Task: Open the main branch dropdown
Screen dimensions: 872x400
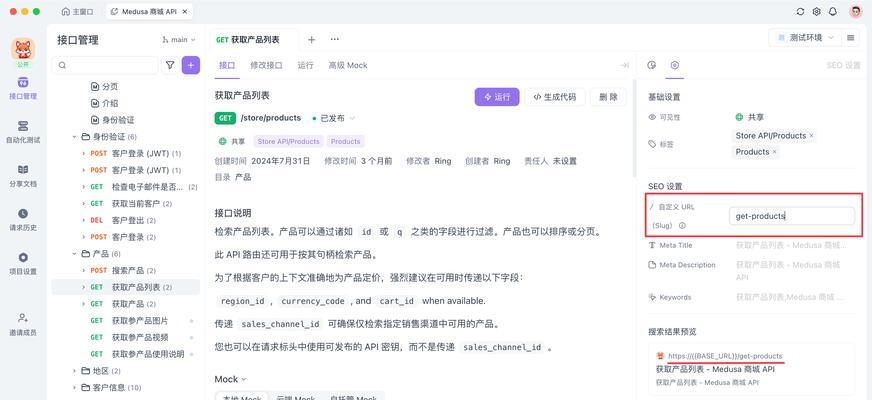Action: 179,39
